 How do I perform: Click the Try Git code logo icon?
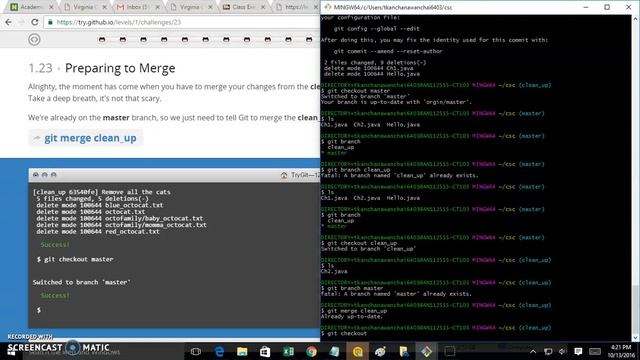coord(34,40)
